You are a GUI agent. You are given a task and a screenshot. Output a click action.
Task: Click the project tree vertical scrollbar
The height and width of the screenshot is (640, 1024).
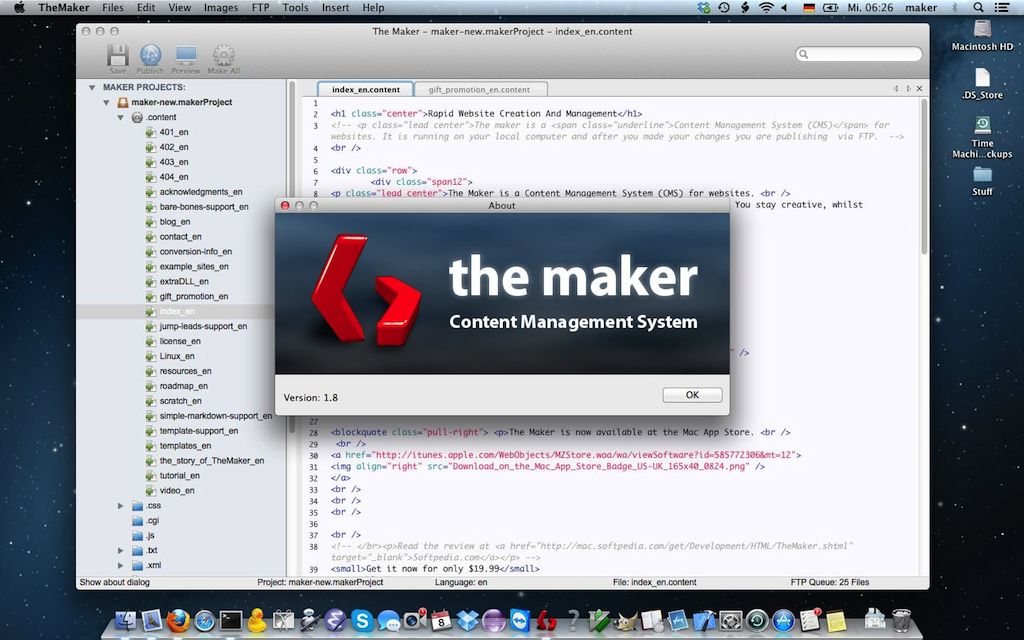(x=292, y=258)
